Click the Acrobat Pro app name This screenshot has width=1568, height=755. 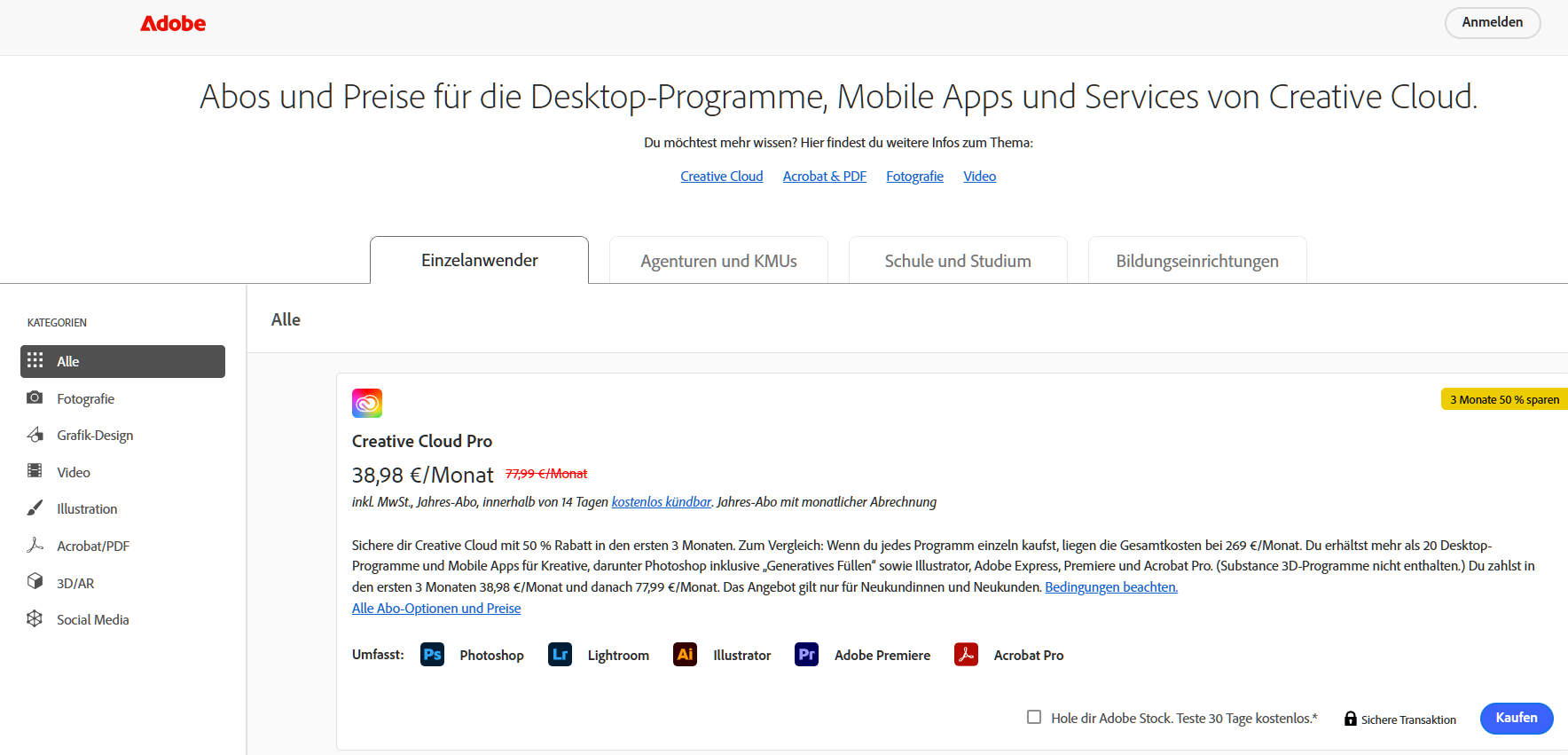[x=1029, y=656]
